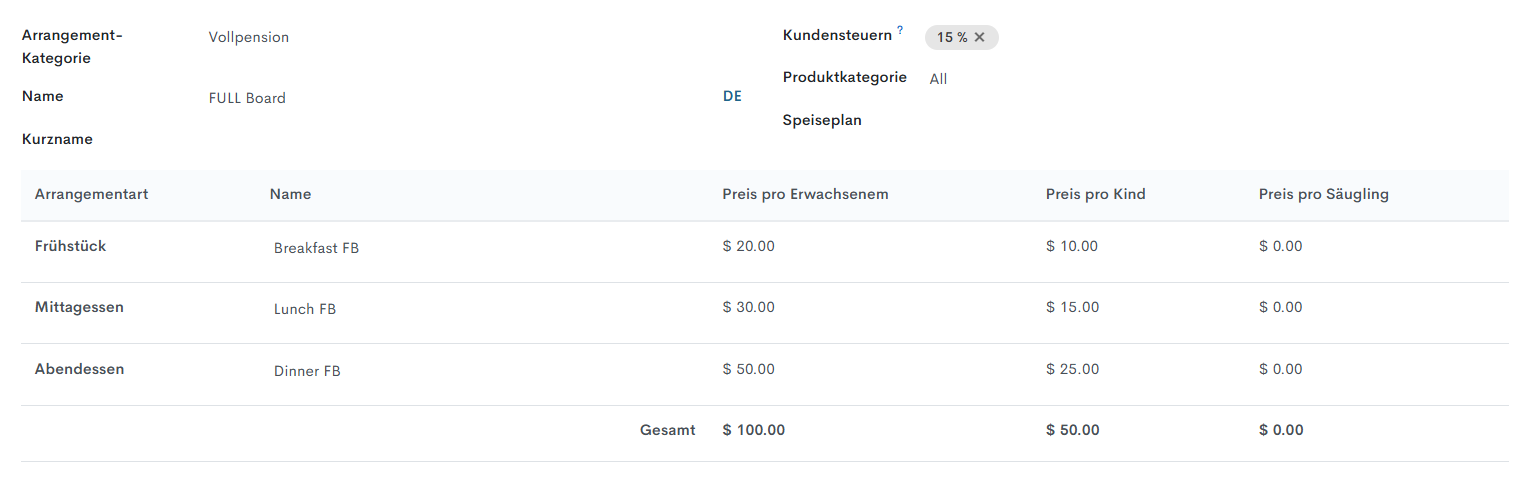Viewport: 1529px width, 484px height.
Task: Click the 15 % tax tag
Action: click(x=952, y=37)
